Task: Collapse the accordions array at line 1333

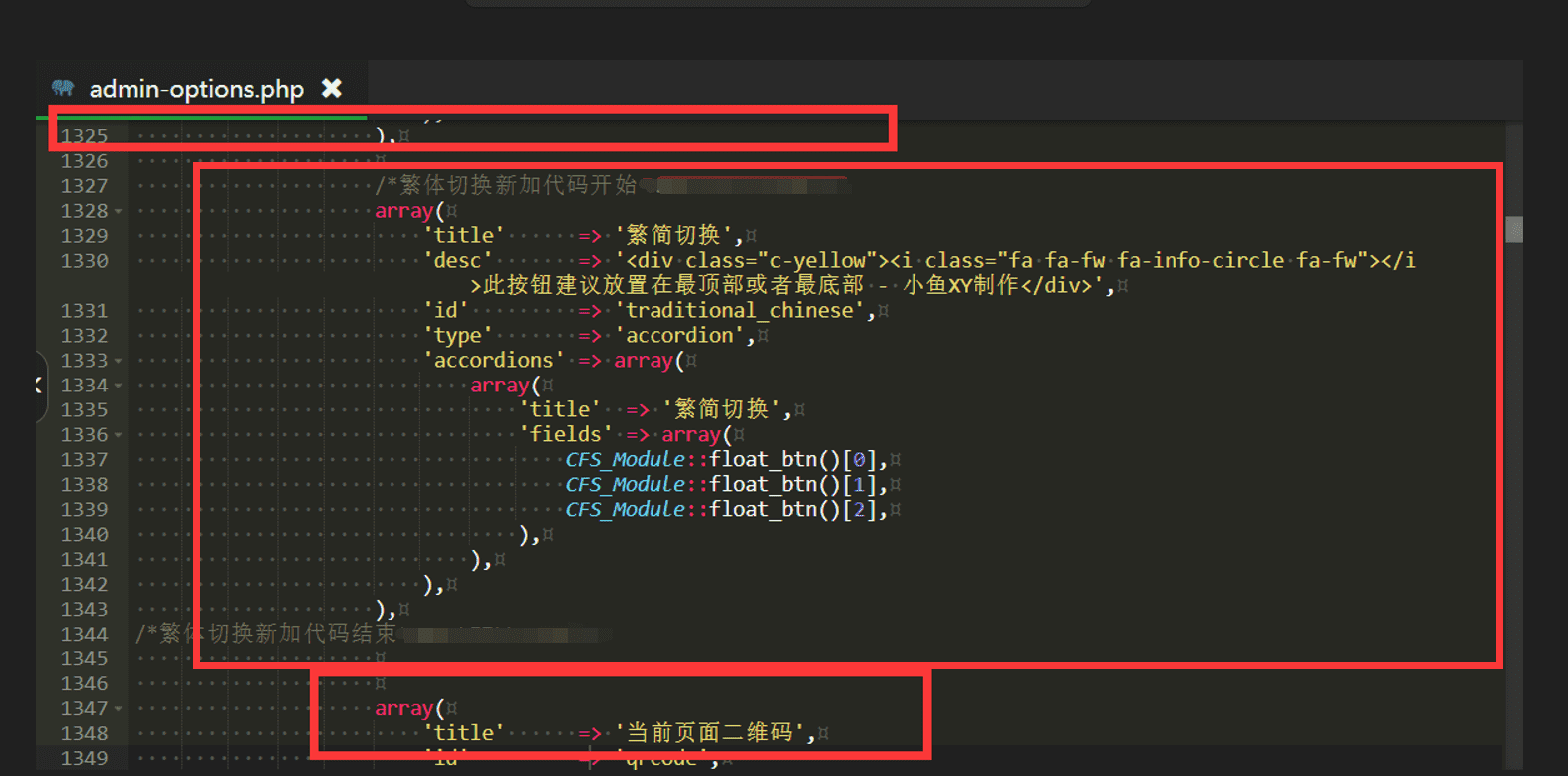Action: (x=119, y=361)
